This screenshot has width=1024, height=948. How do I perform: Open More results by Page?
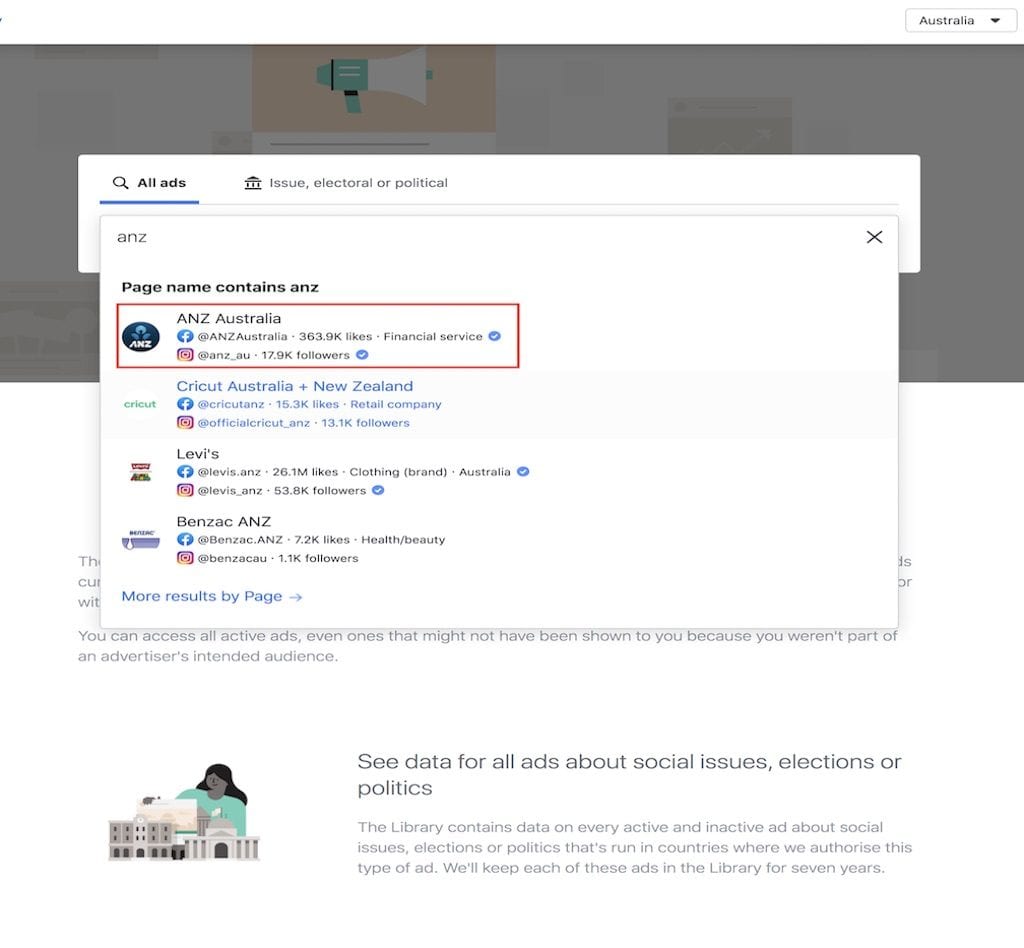pos(211,595)
